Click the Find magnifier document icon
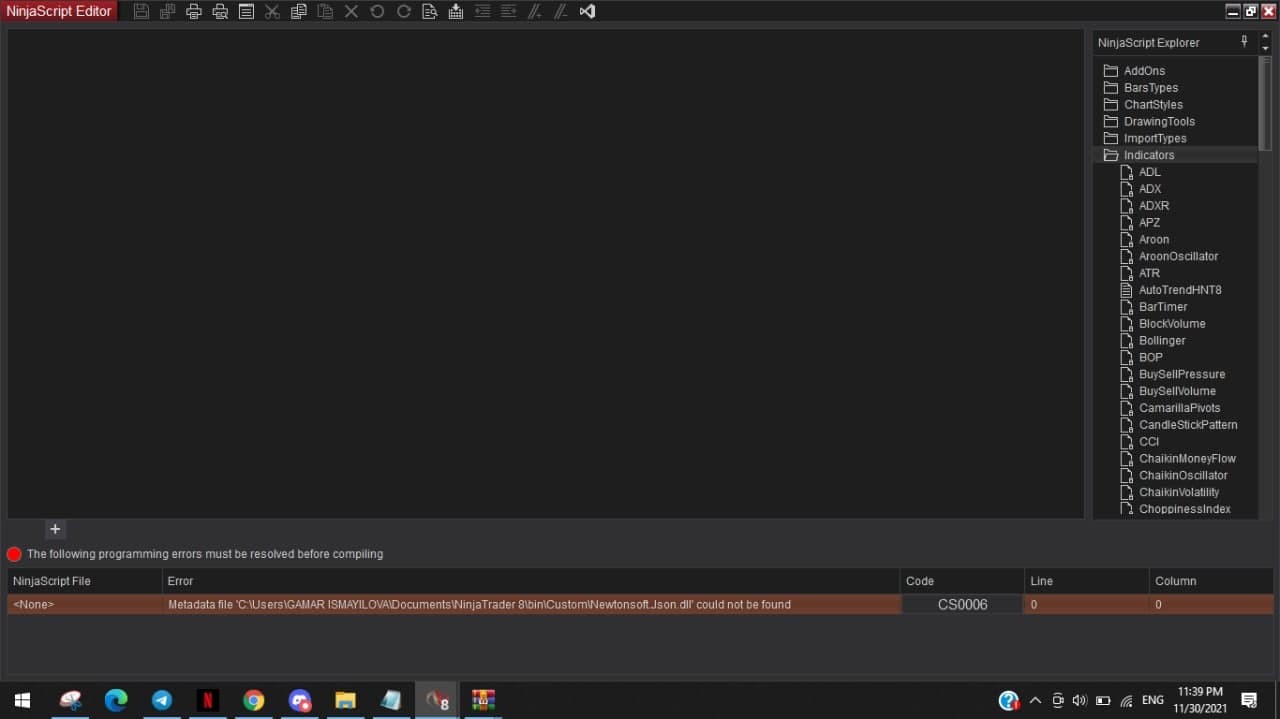The width and height of the screenshot is (1280, 719). tap(430, 11)
